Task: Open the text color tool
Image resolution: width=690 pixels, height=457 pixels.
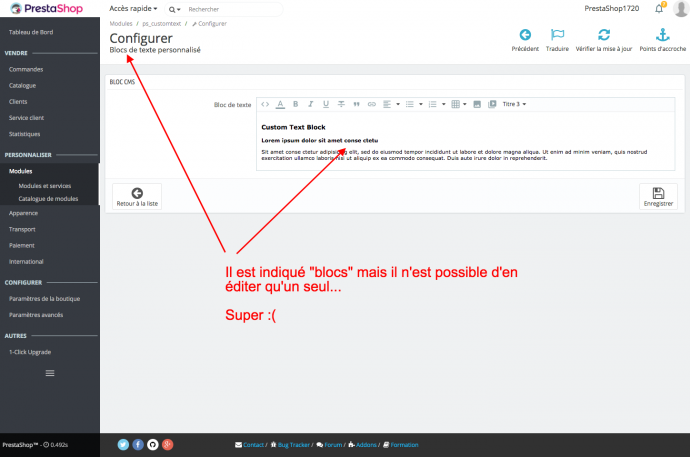Action: click(x=280, y=104)
